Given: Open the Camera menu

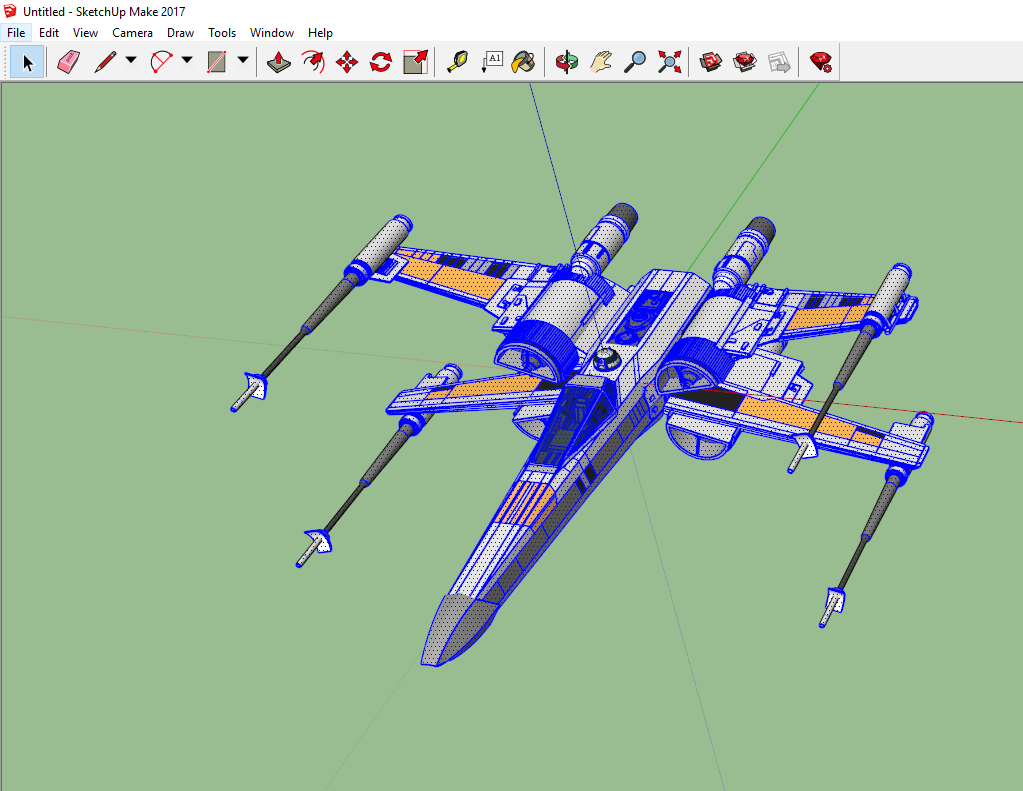Looking at the screenshot, I should (132, 33).
